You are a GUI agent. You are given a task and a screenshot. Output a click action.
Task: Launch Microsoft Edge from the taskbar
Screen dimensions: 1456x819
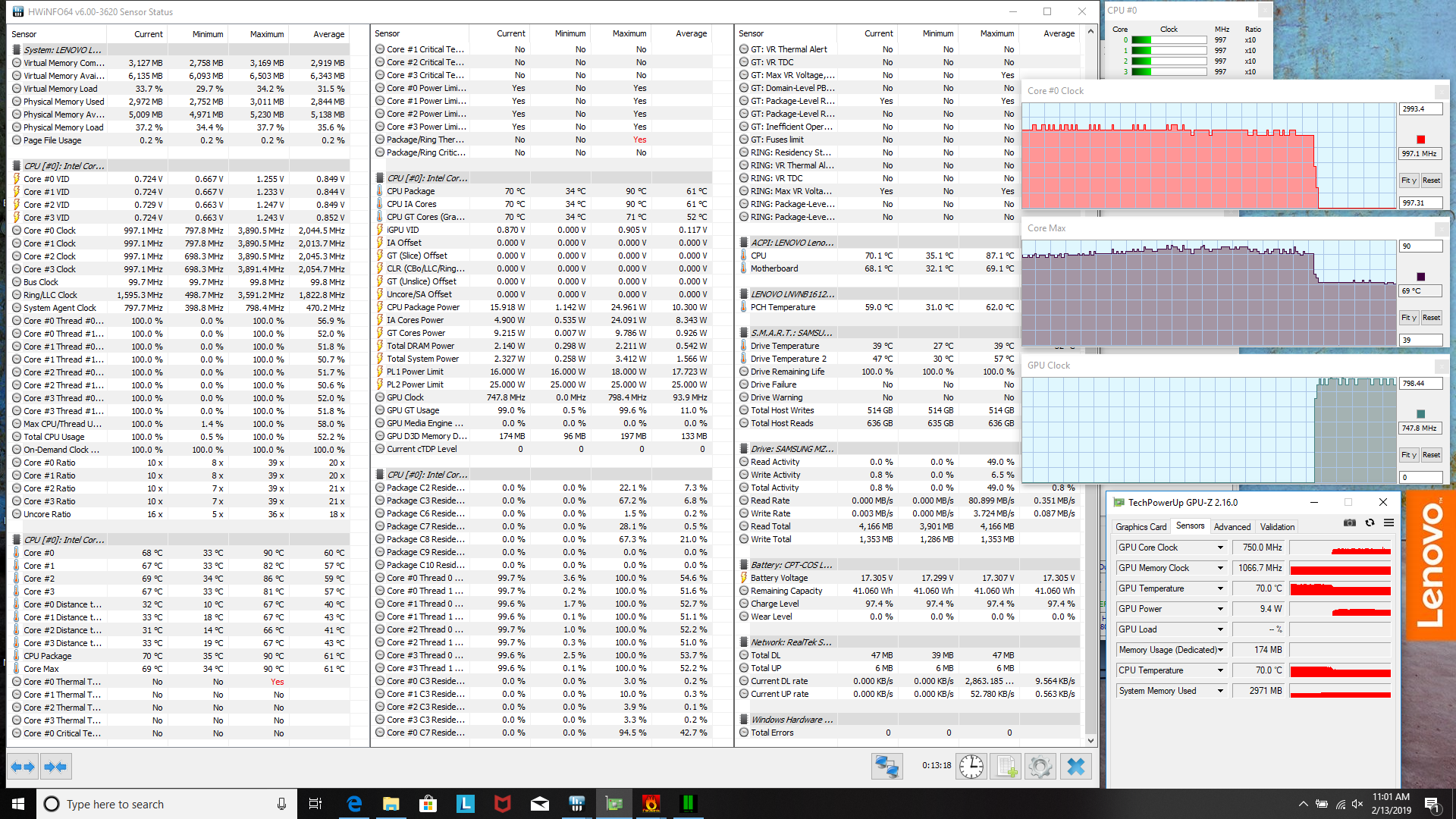click(354, 804)
